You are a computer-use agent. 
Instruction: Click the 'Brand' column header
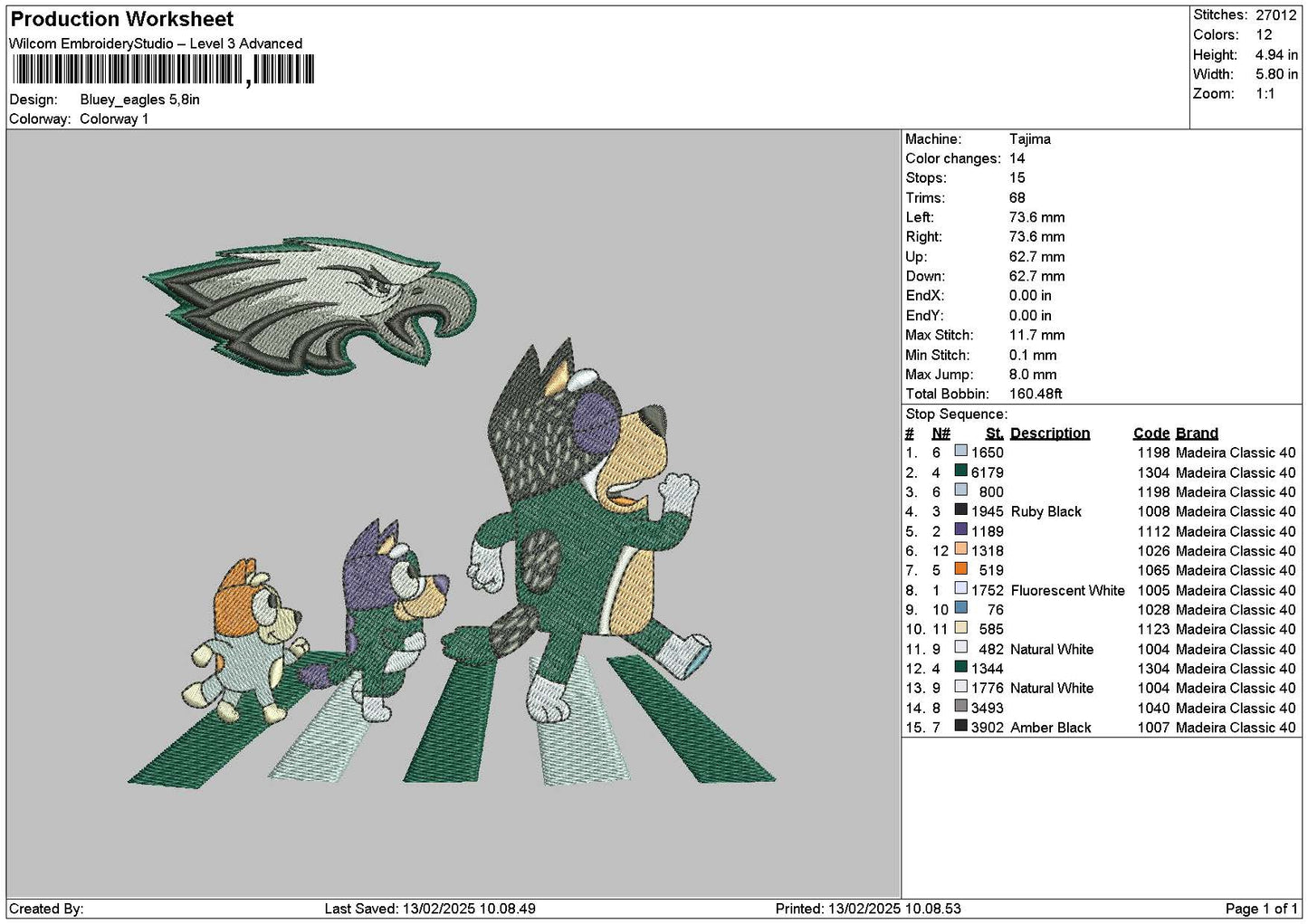[x=1197, y=433]
